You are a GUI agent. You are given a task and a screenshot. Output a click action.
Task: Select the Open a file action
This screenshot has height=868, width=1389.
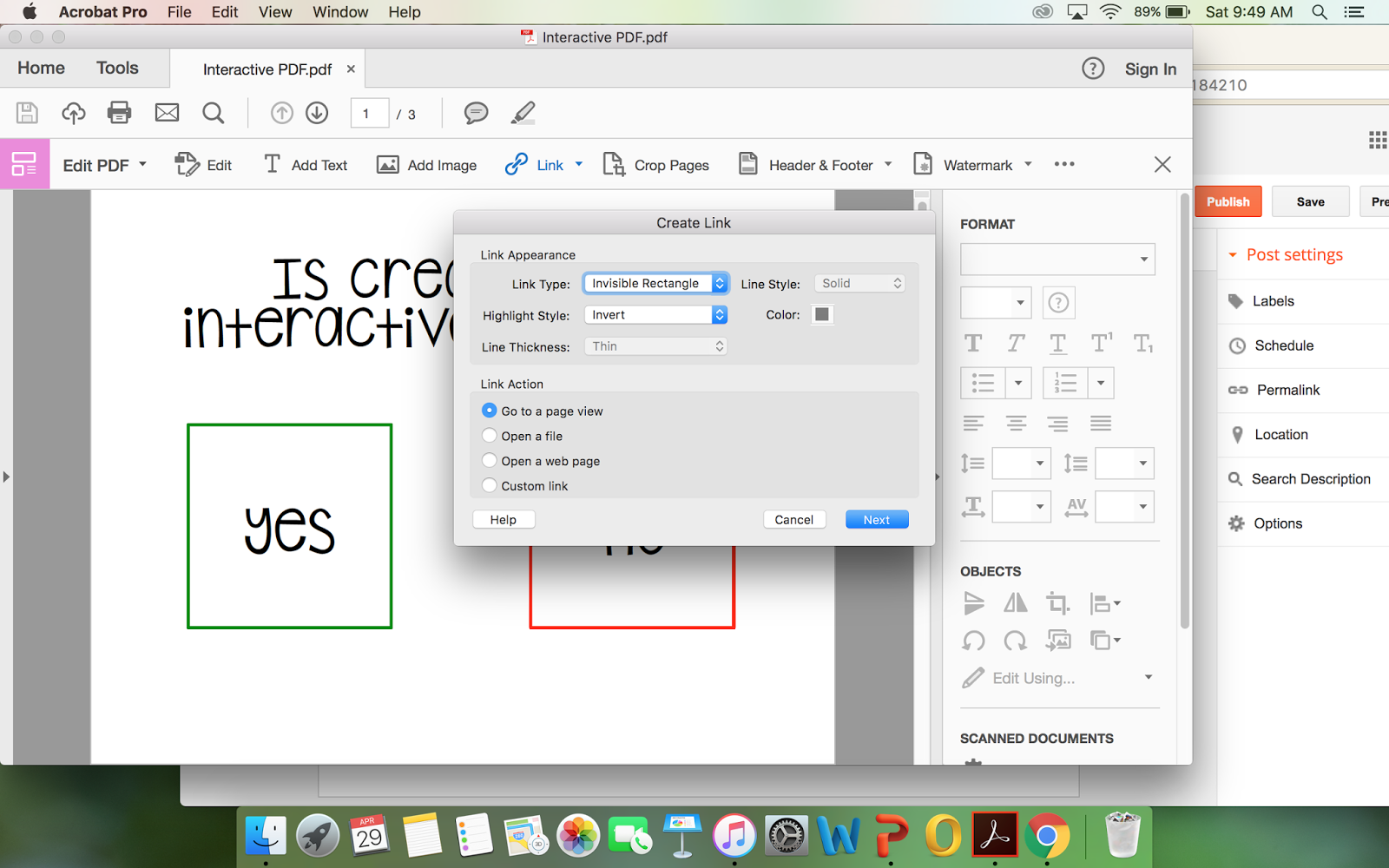489,435
